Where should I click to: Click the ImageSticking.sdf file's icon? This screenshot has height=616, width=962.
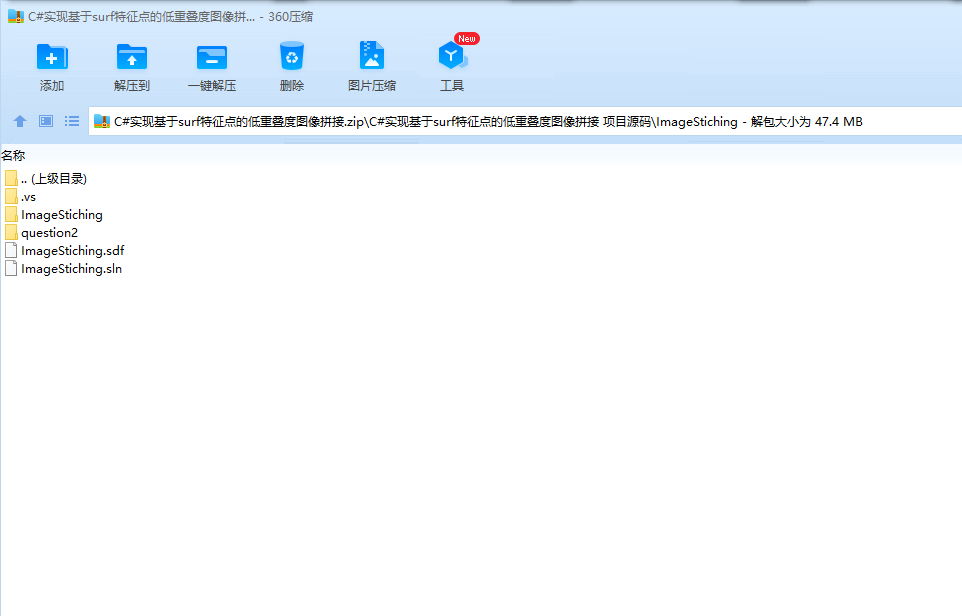pyautogui.click(x=11, y=250)
